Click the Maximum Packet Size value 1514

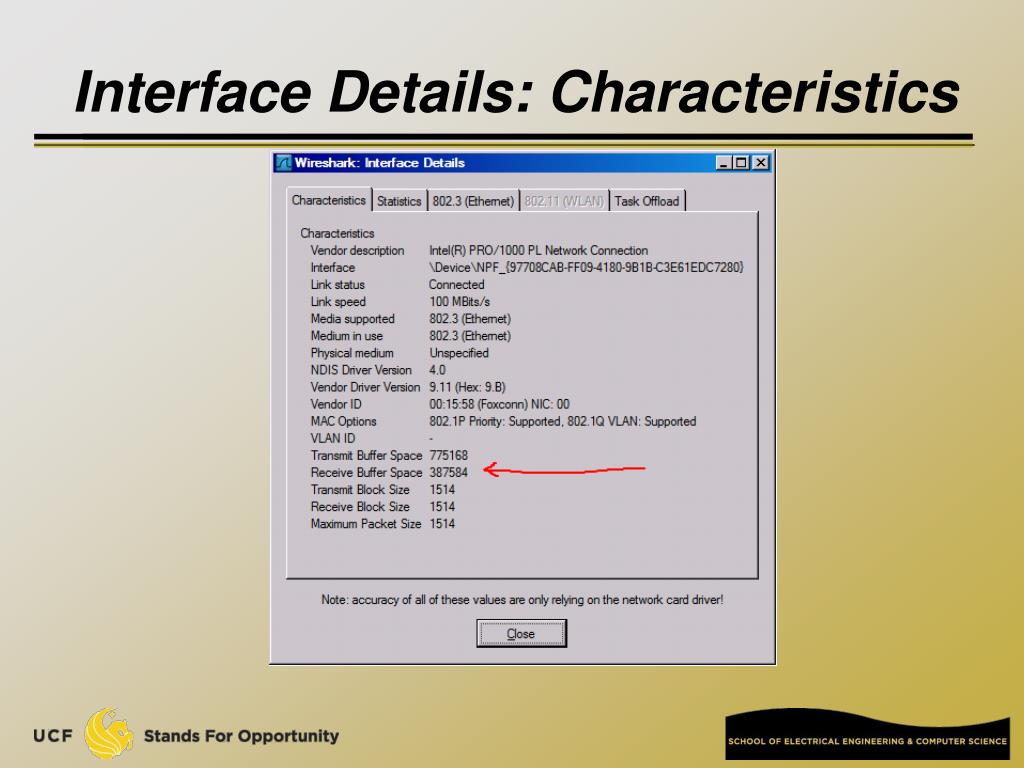click(441, 524)
